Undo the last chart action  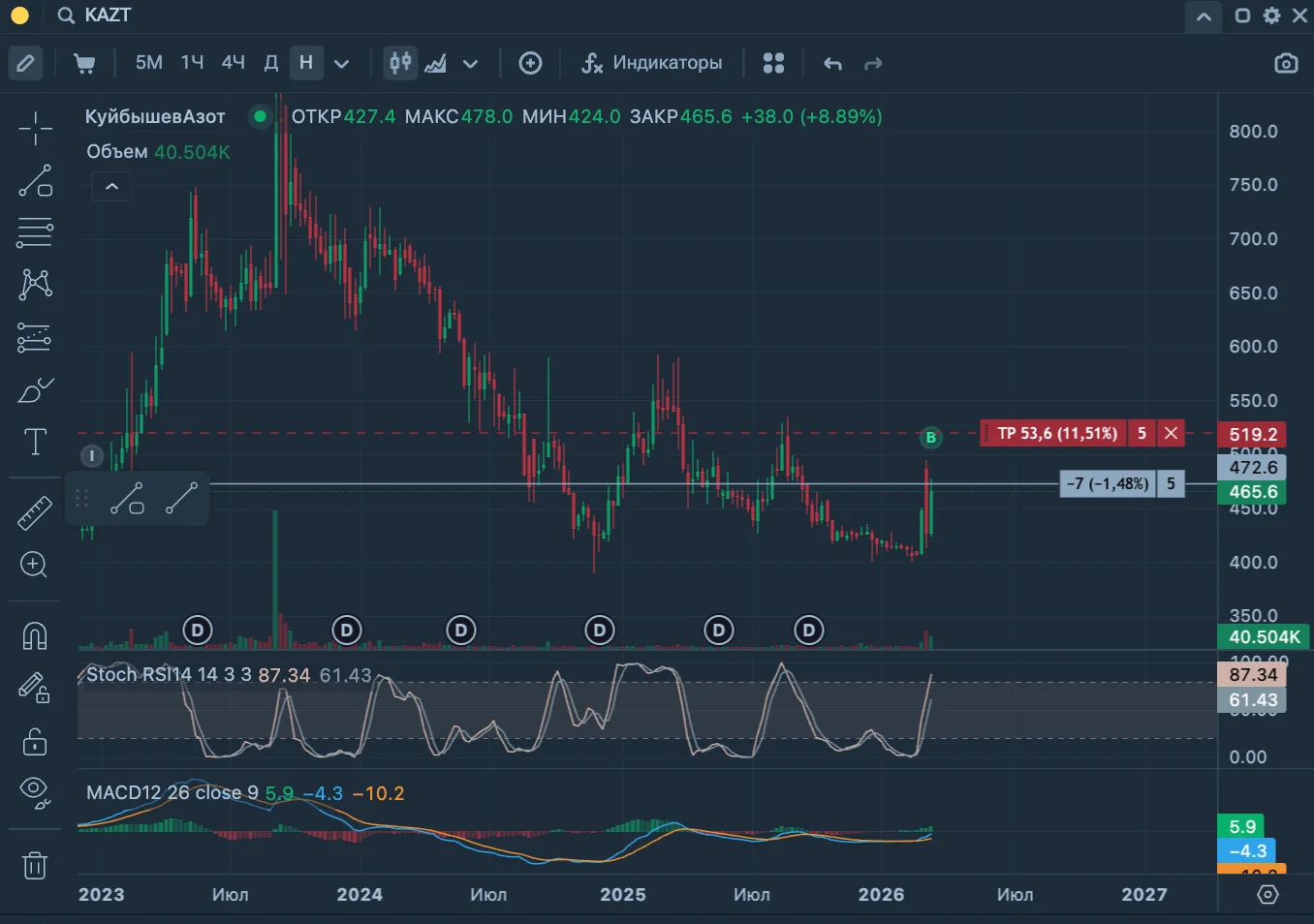pyautogui.click(x=832, y=64)
